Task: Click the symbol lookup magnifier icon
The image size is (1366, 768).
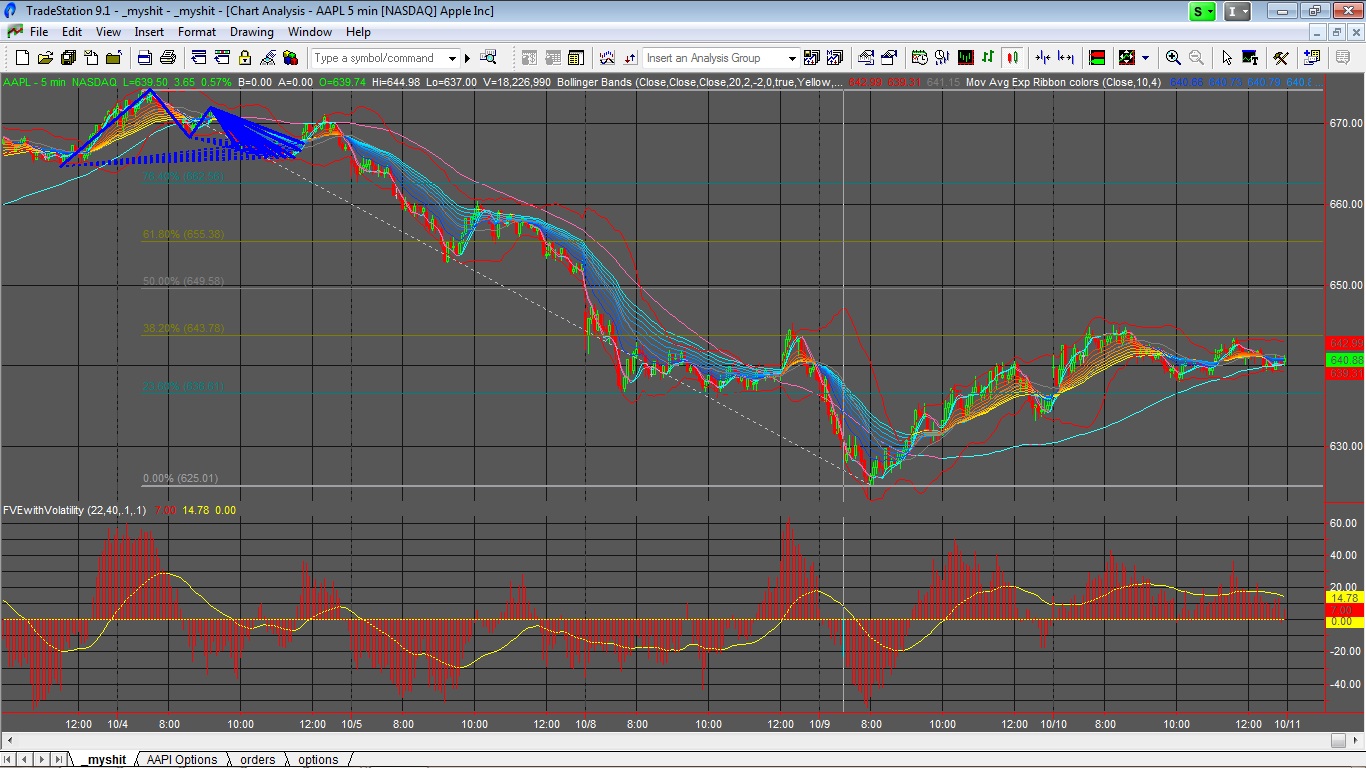Action: point(488,58)
